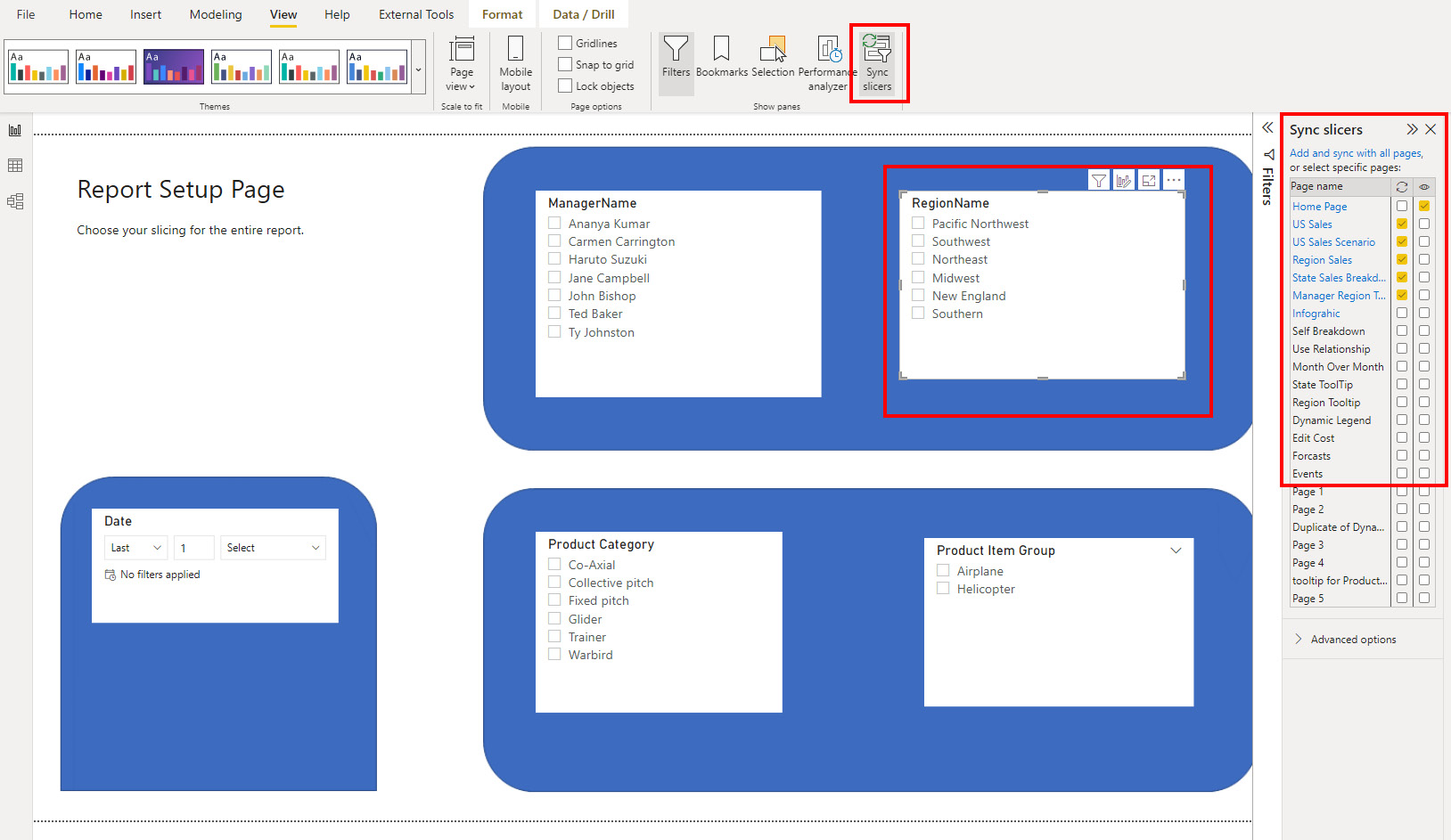Click the 'Add and sync with all pages' link
This screenshot has height=840, width=1451.
pos(1355,153)
